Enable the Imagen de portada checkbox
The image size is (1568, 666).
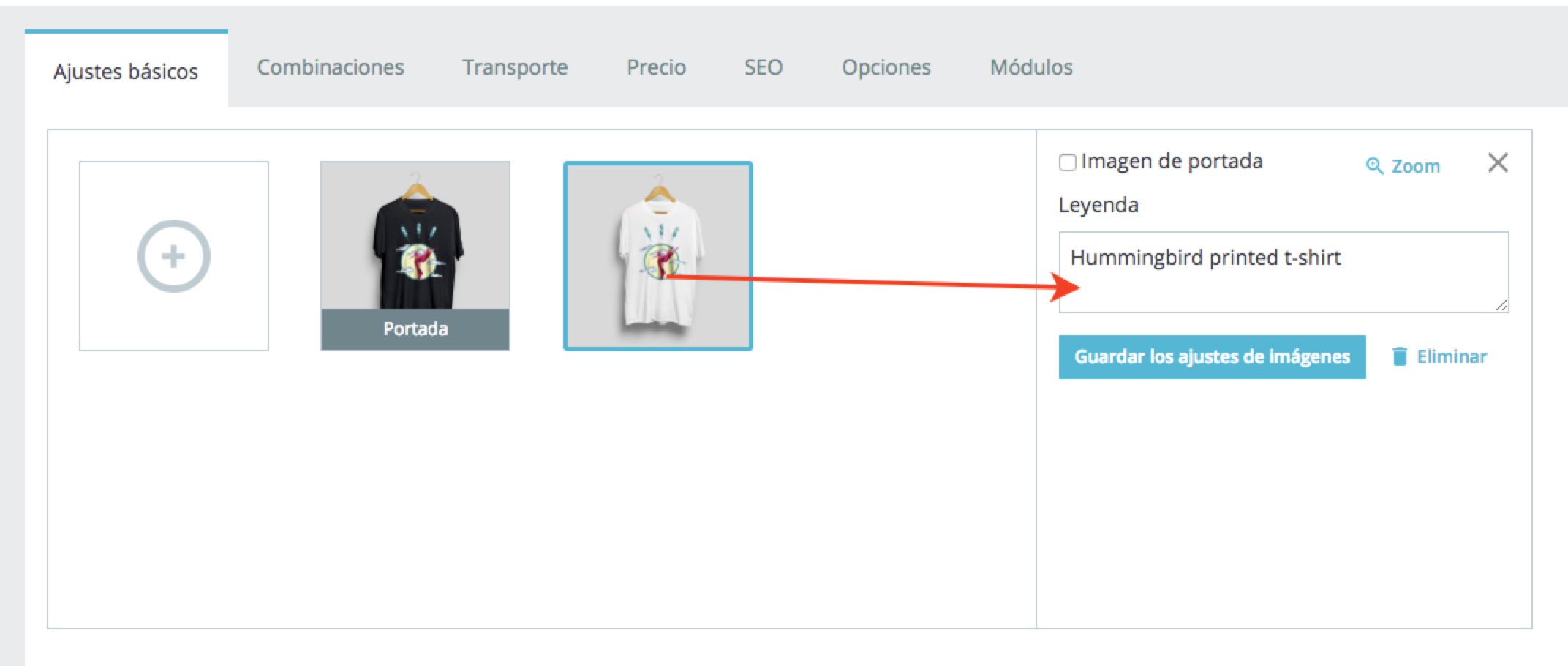[1067, 162]
